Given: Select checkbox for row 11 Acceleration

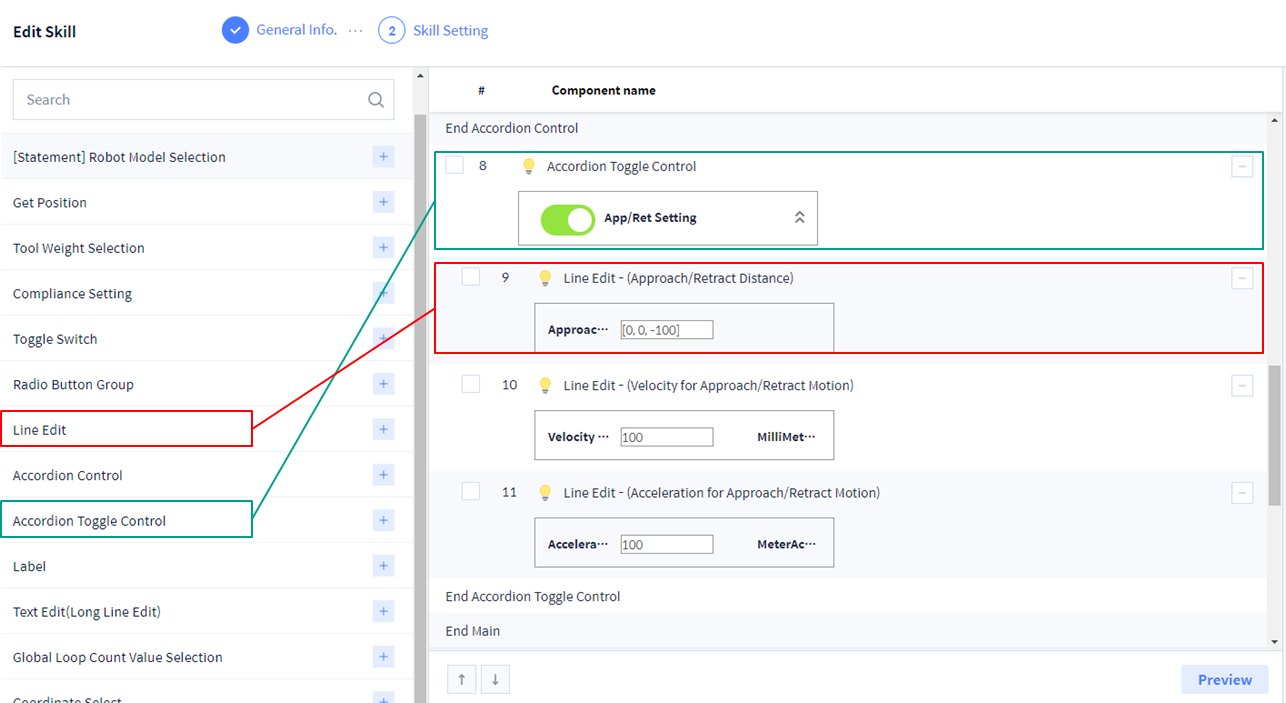Looking at the screenshot, I should click(471, 492).
